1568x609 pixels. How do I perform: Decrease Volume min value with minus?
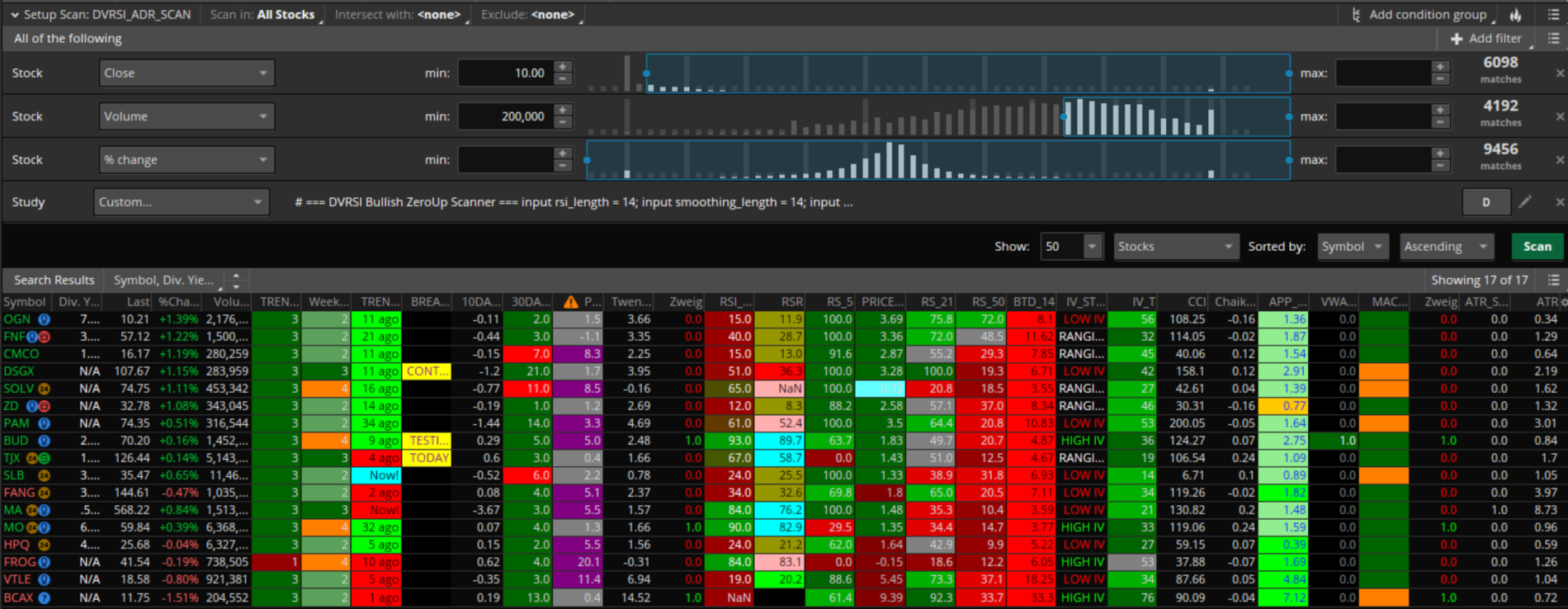(563, 122)
